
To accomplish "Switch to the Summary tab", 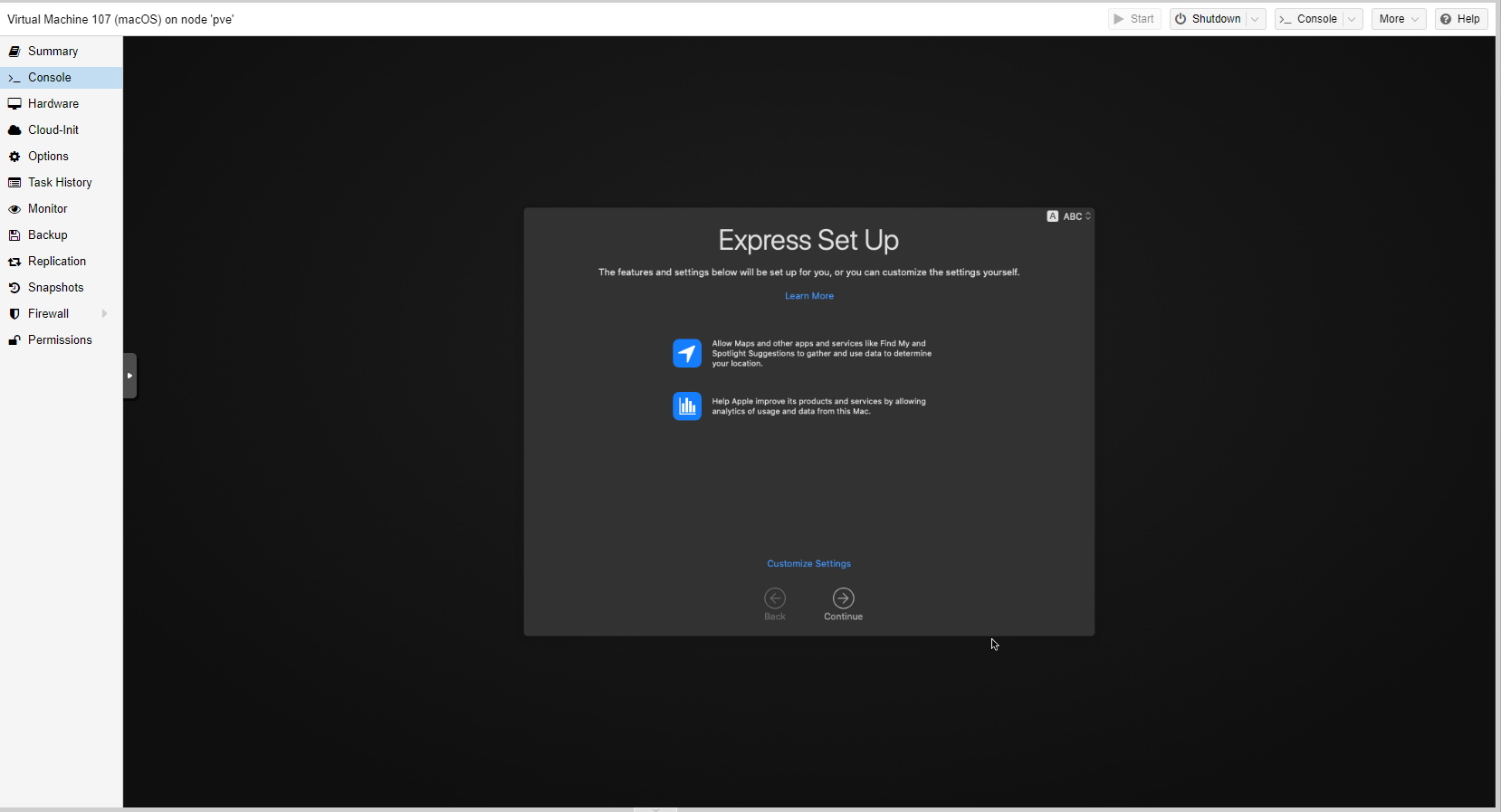I will coord(53,52).
